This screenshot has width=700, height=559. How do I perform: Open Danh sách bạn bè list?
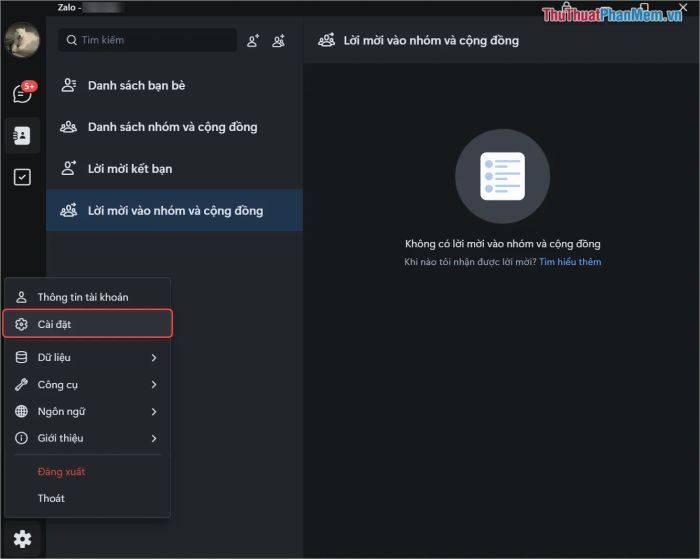pos(174,85)
